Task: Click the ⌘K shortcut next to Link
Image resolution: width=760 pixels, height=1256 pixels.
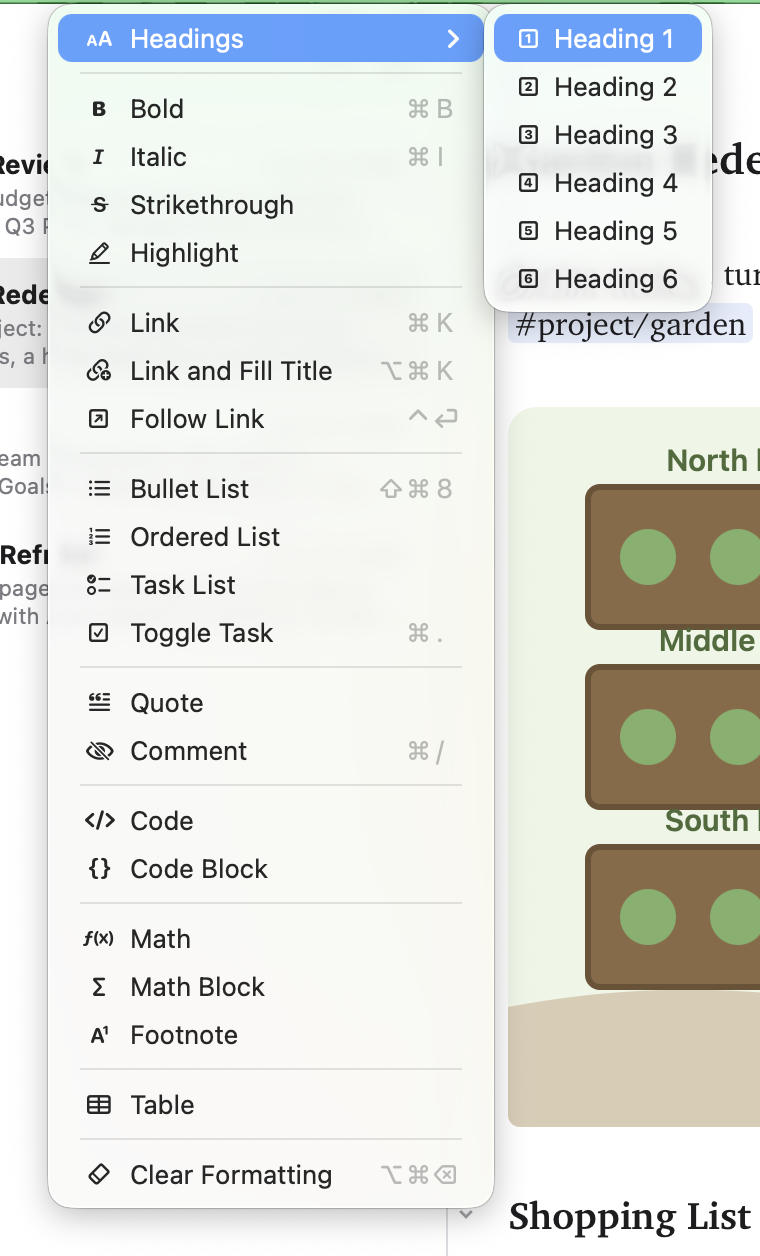Action: 430,323
